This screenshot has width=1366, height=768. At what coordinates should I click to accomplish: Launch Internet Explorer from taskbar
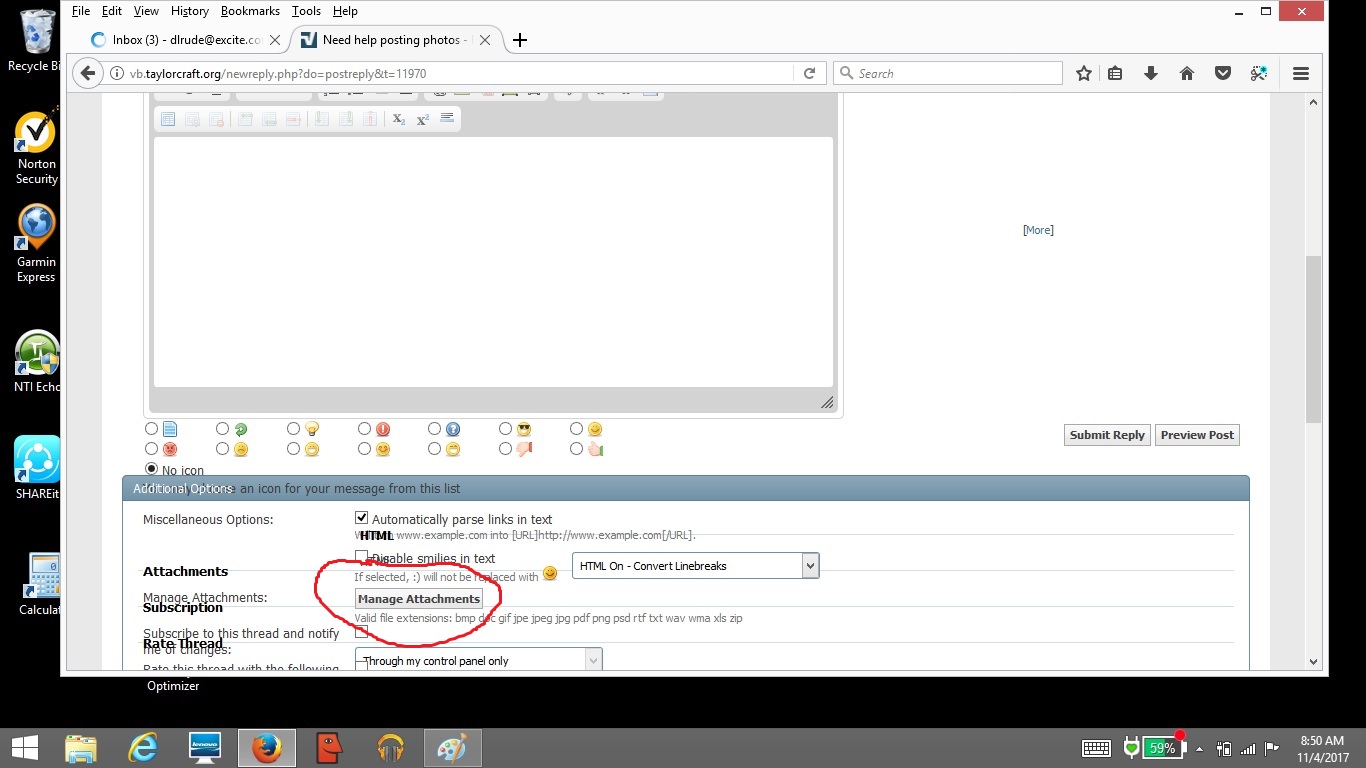click(x=143, y=748)
